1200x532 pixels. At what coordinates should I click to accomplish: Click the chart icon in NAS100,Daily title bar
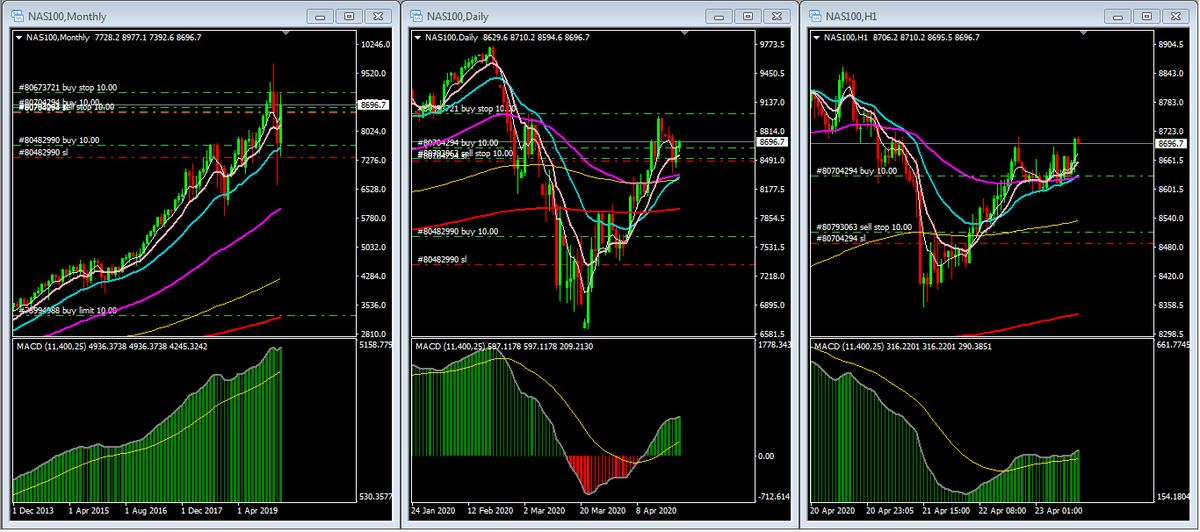[416, 16]
